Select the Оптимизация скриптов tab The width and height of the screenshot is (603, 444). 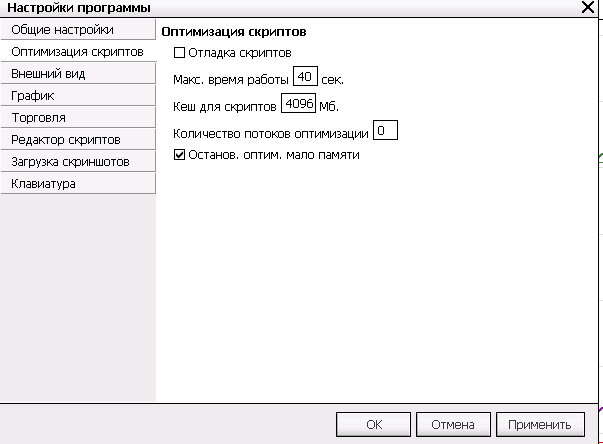click(77, 51)
